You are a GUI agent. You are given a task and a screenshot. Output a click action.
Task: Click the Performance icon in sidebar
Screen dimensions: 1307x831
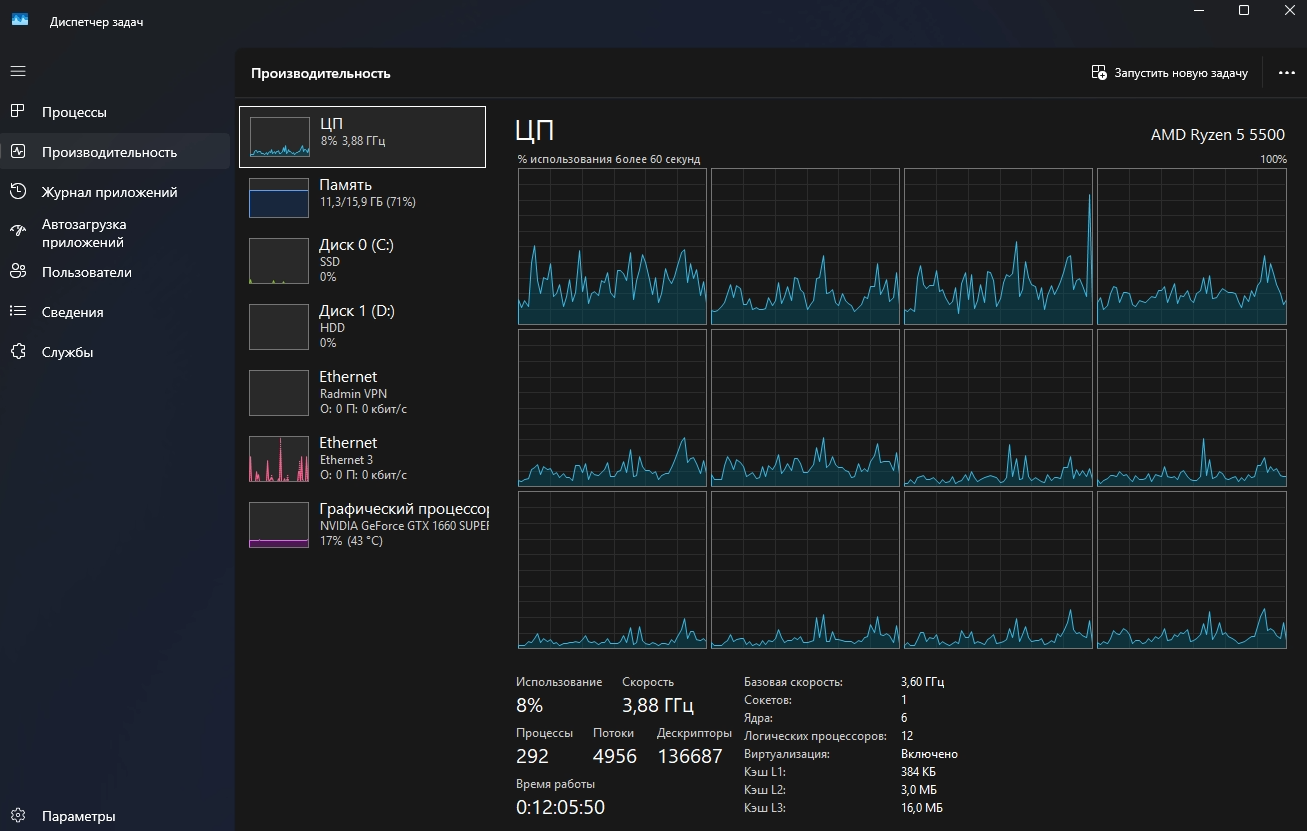click(18, 152)
